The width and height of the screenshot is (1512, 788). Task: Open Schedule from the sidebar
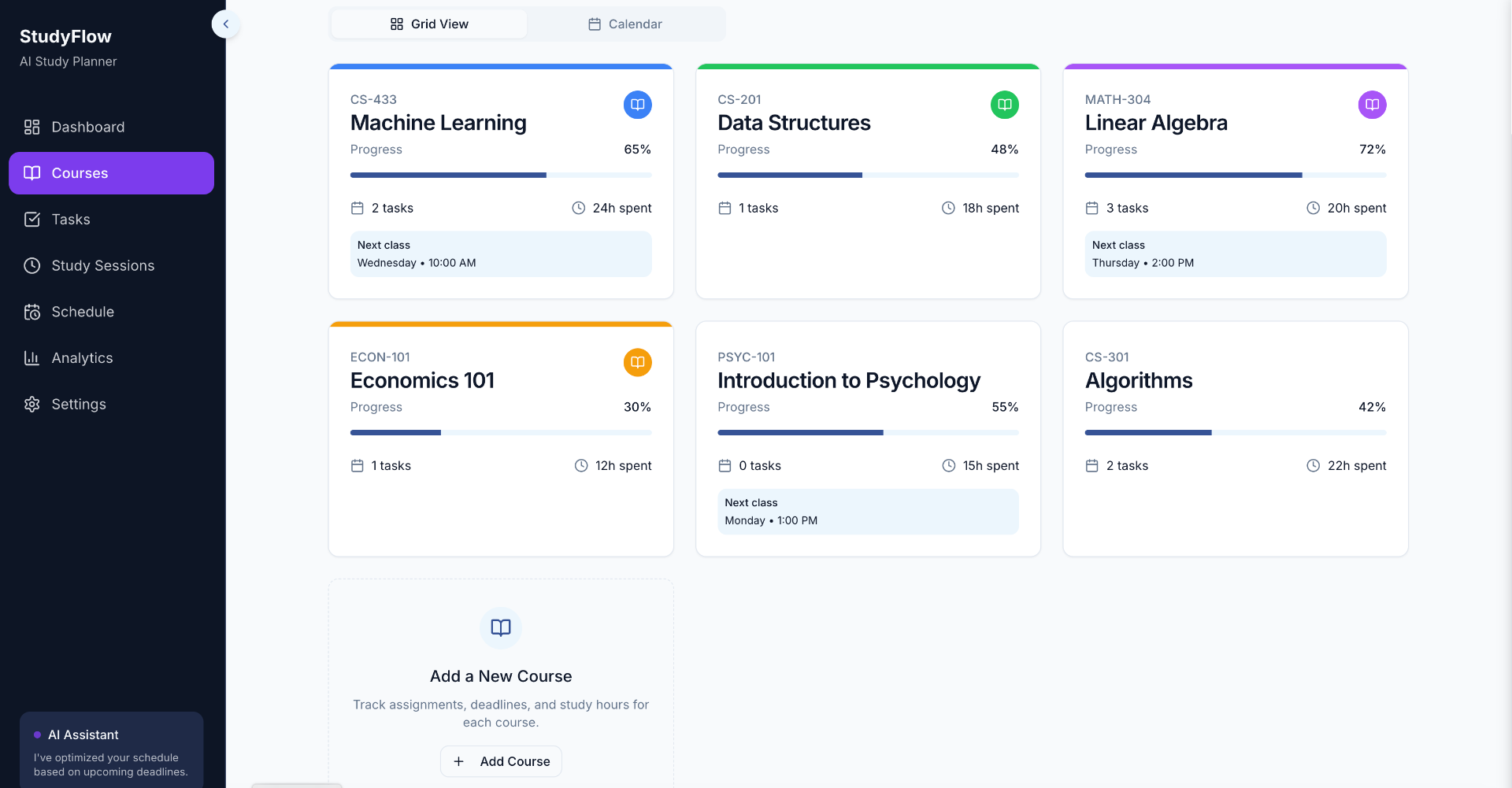click(83, 313)
